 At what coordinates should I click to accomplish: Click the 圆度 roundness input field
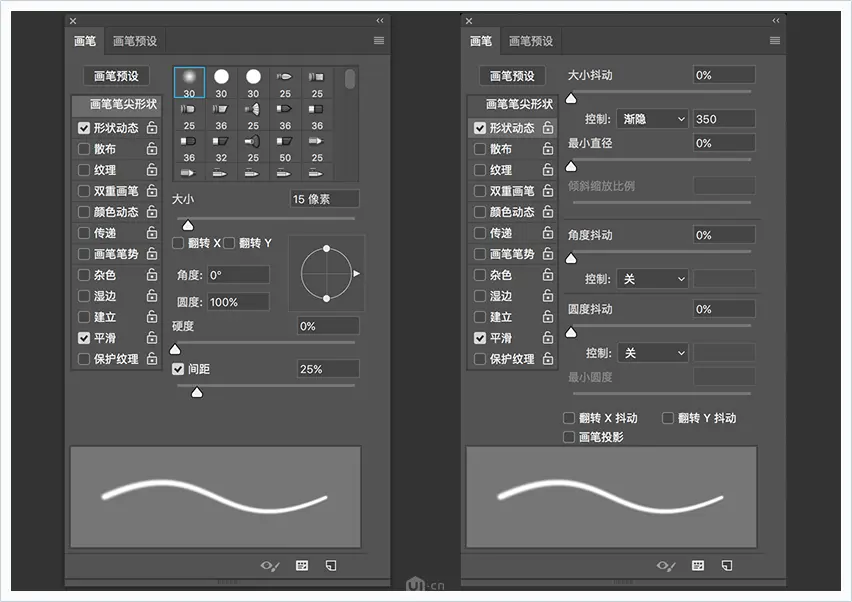(x=239, y=302)
